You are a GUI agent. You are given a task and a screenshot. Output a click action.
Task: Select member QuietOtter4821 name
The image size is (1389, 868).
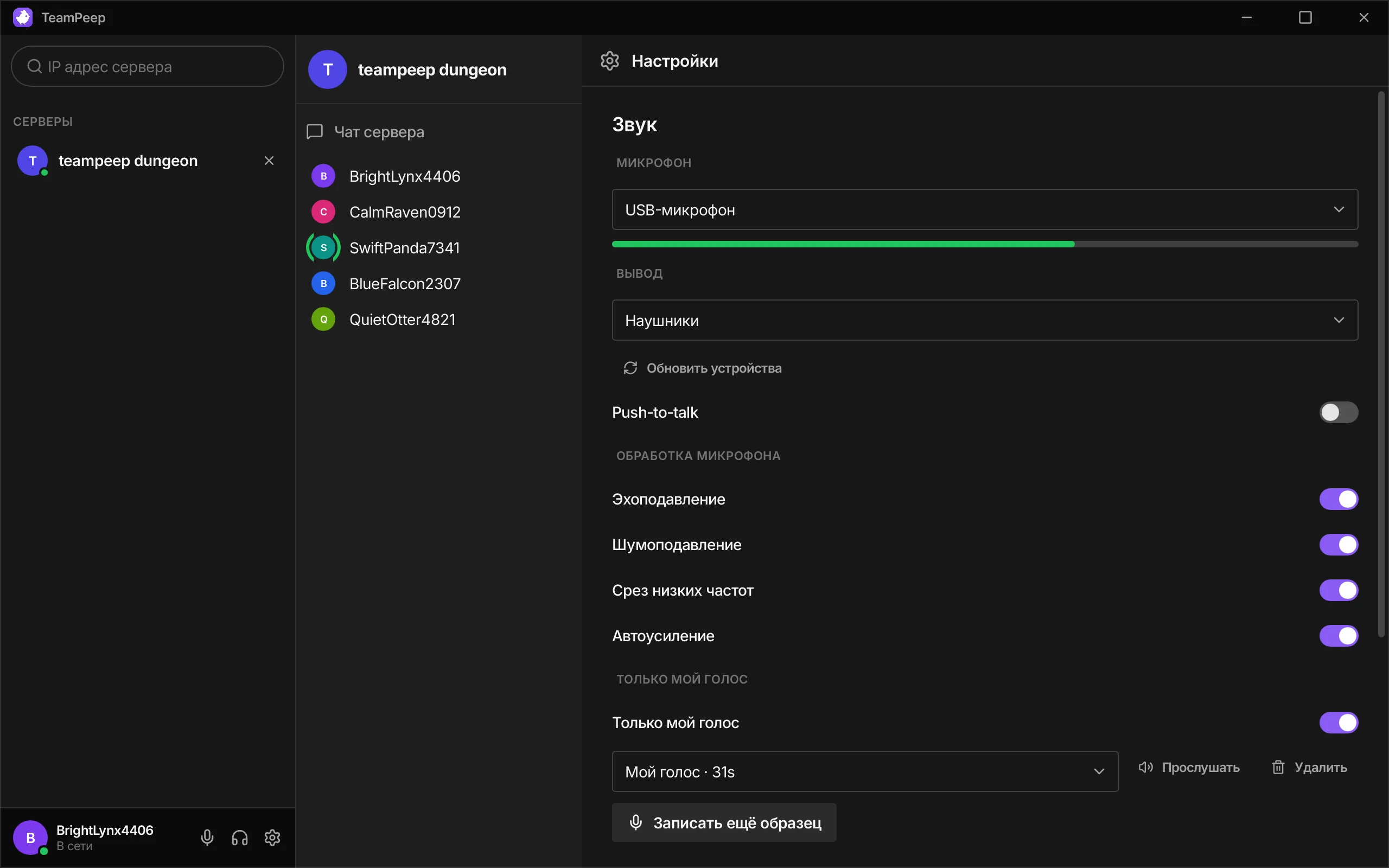point(403,320)
